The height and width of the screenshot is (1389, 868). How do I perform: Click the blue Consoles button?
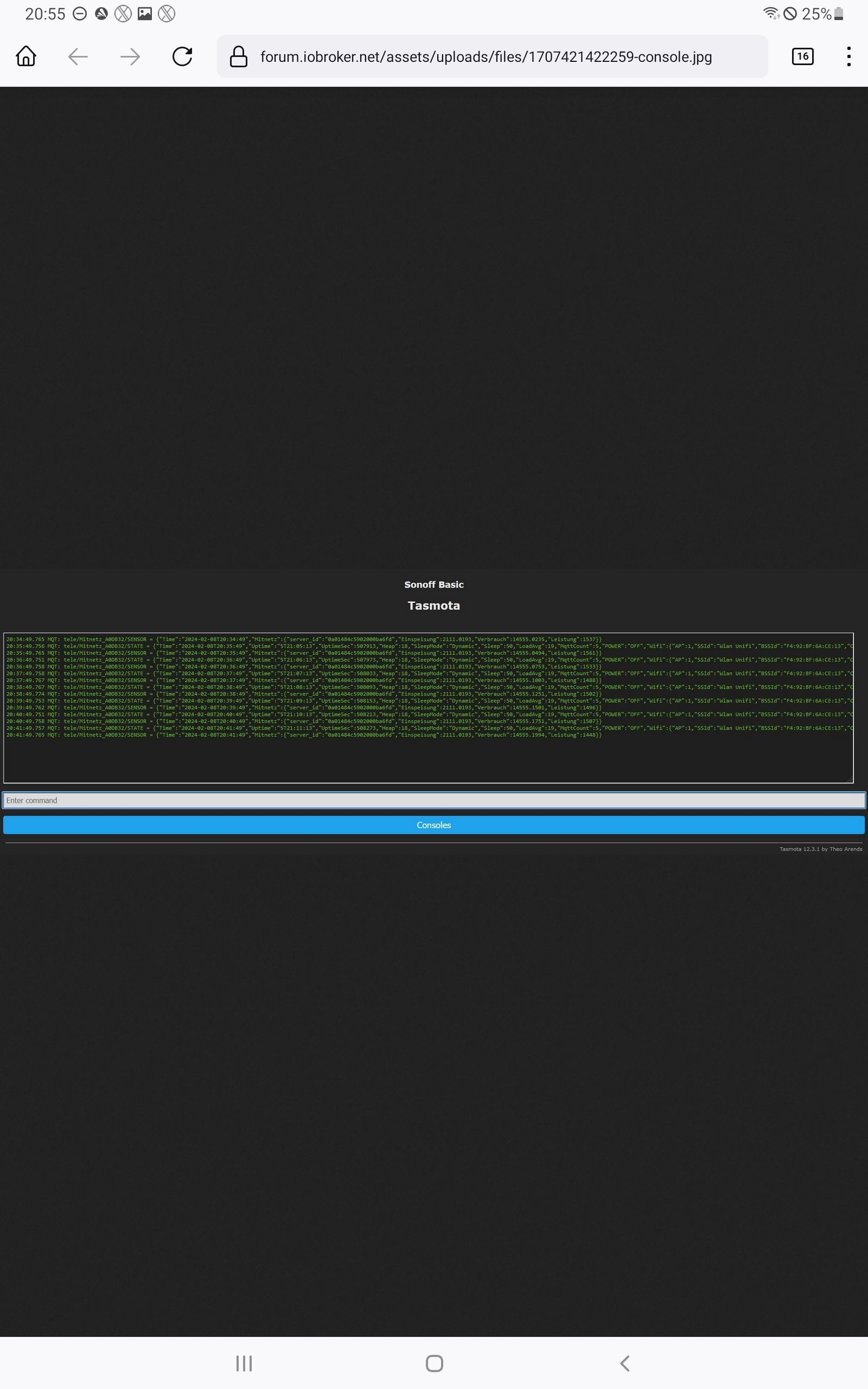434,825
